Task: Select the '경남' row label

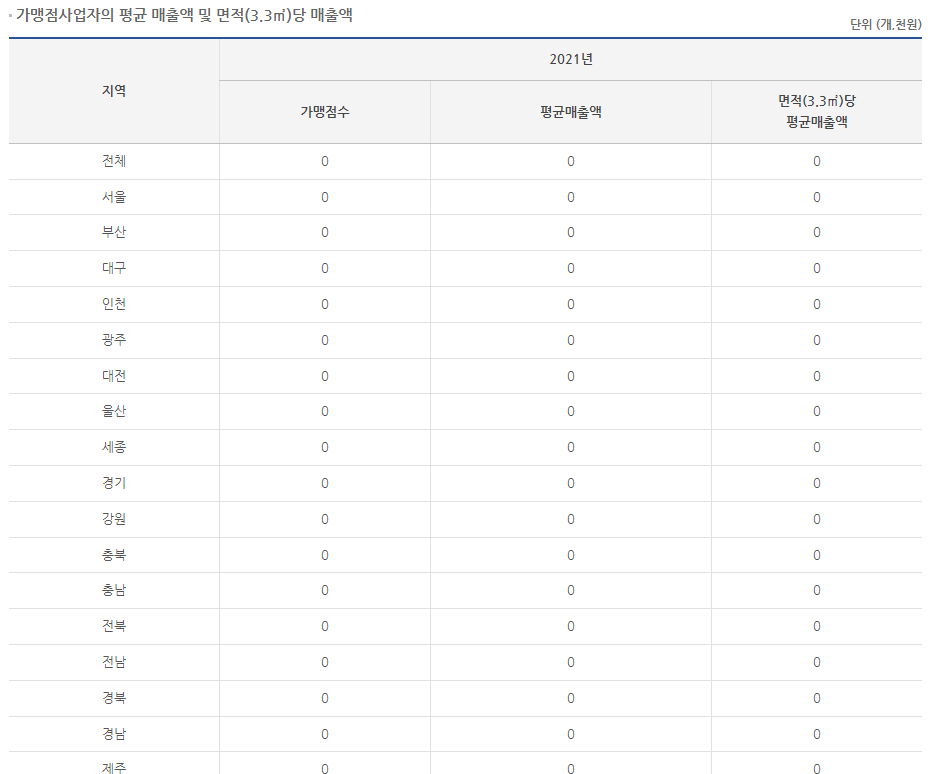Action: 114,734
